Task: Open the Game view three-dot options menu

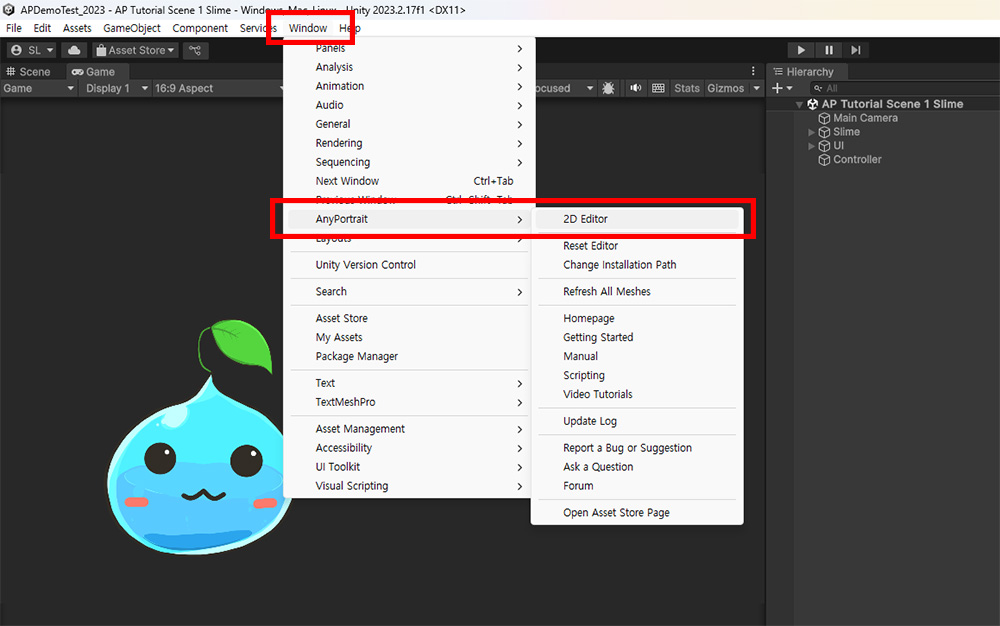Action: 753,71
